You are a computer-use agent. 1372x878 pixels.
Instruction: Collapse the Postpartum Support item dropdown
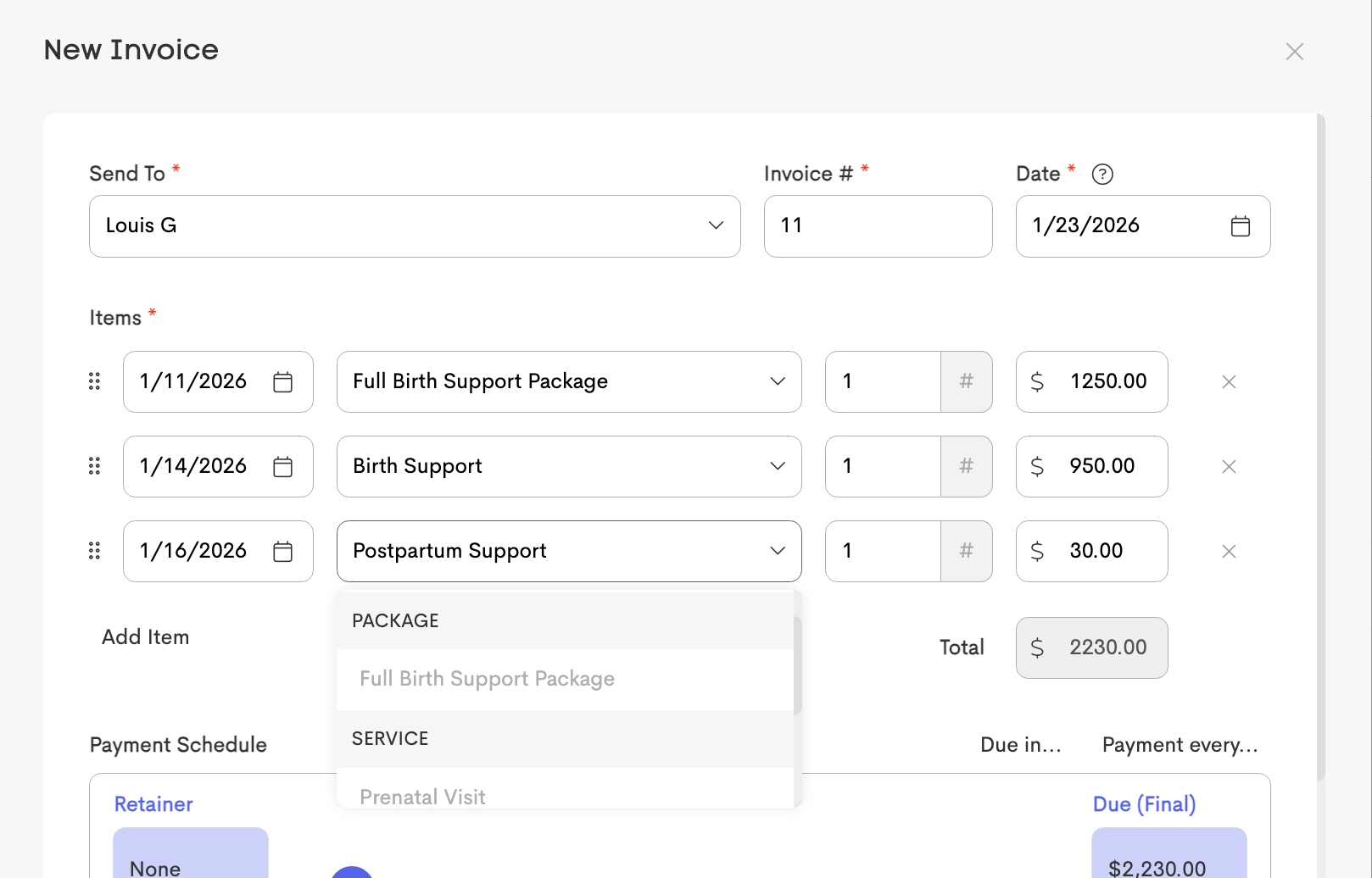pos(569,551)
